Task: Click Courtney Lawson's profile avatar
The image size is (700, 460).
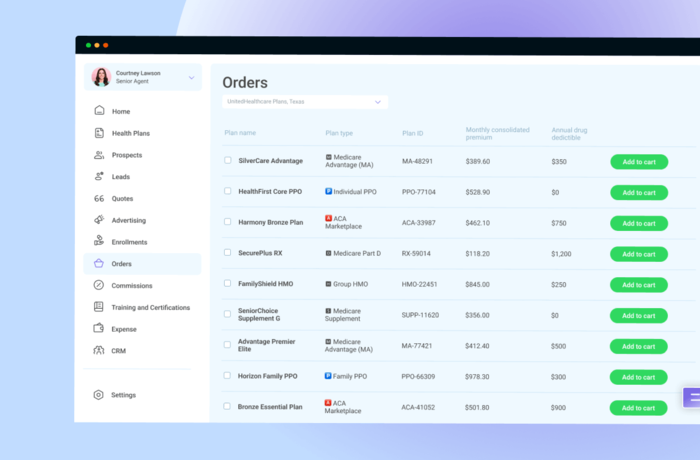Action: click(101, 77)
